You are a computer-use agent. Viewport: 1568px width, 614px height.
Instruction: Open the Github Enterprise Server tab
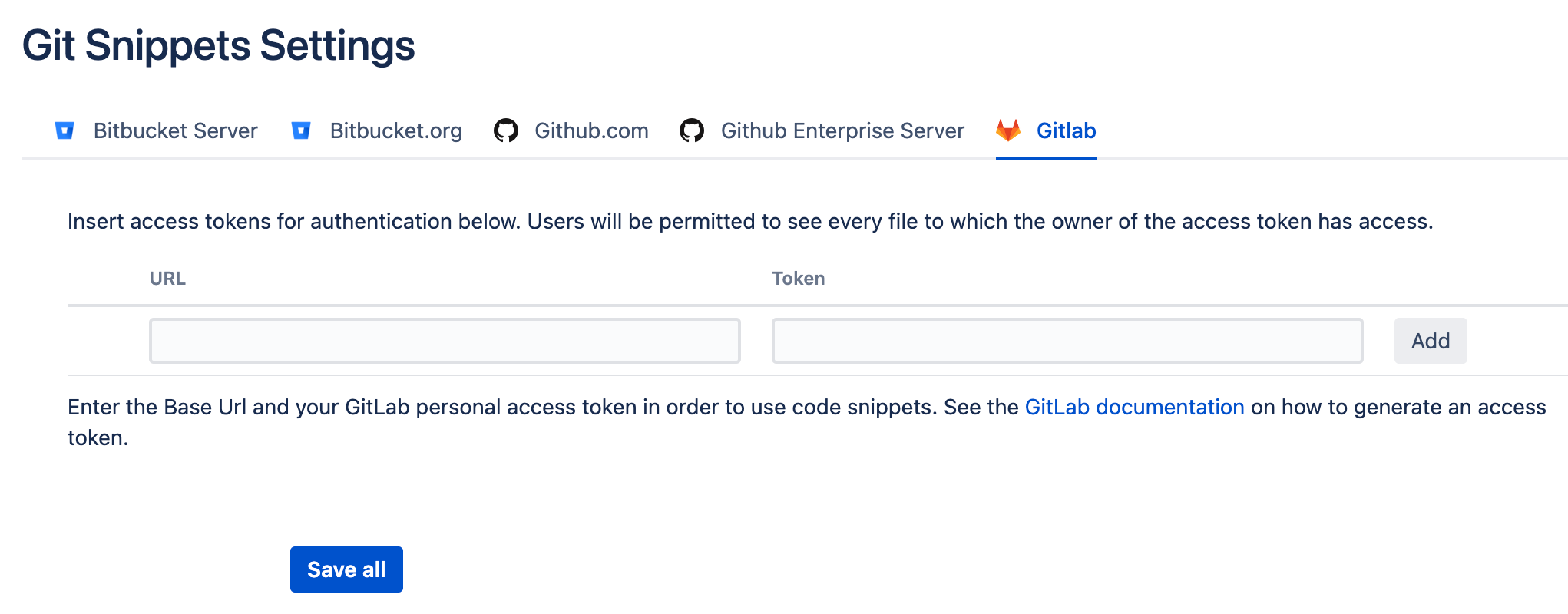point(842,130)
